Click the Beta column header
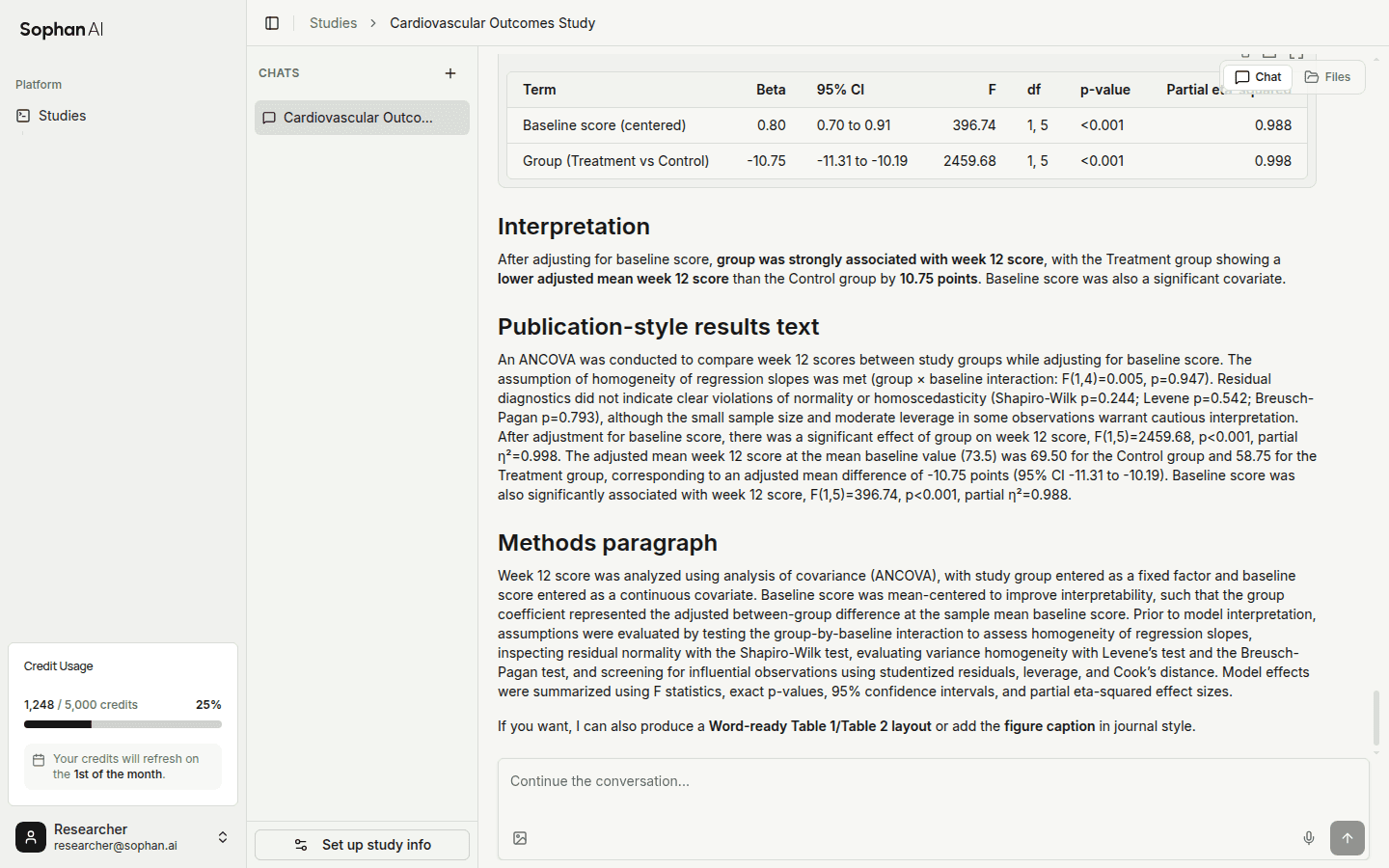 771,90
